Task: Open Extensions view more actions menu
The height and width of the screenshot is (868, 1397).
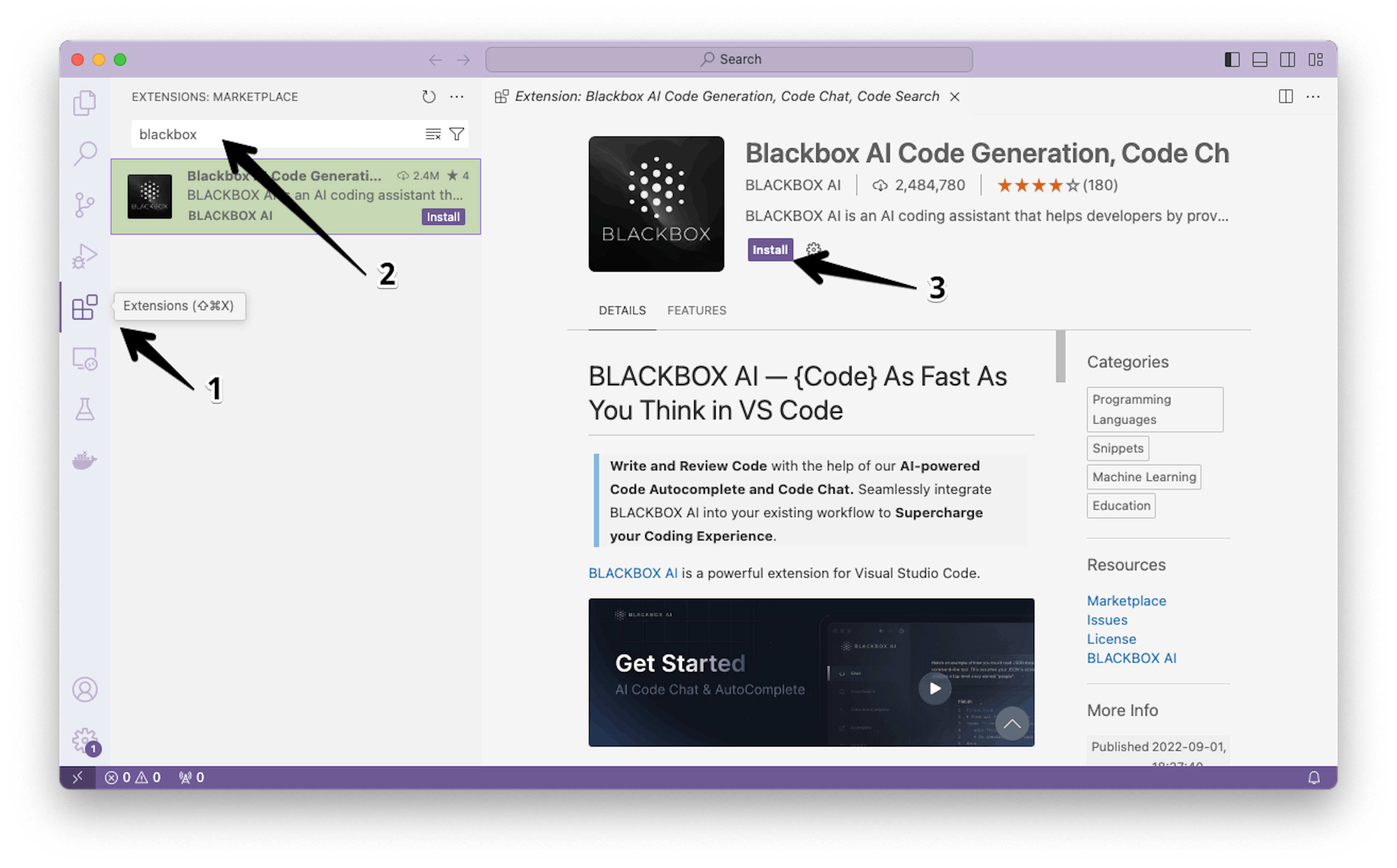Action: (457, 96)
